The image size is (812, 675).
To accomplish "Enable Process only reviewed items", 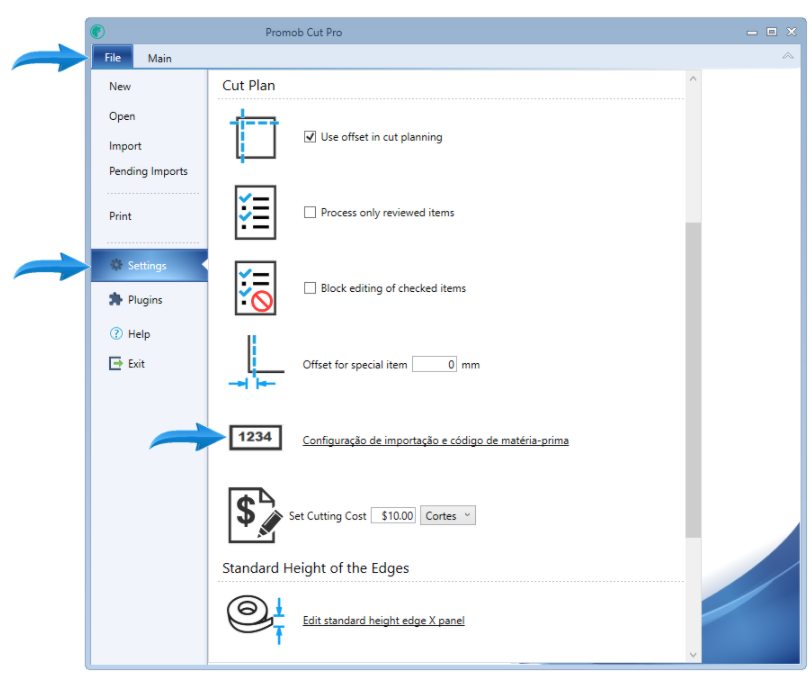I will coord(310,212).
